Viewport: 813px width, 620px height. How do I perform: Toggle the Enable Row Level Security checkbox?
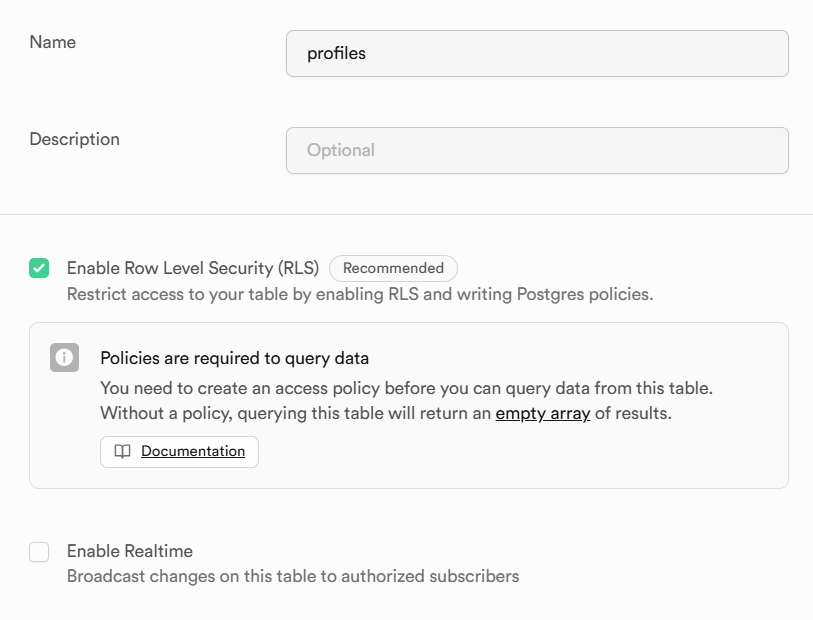(x=39, y=268)
